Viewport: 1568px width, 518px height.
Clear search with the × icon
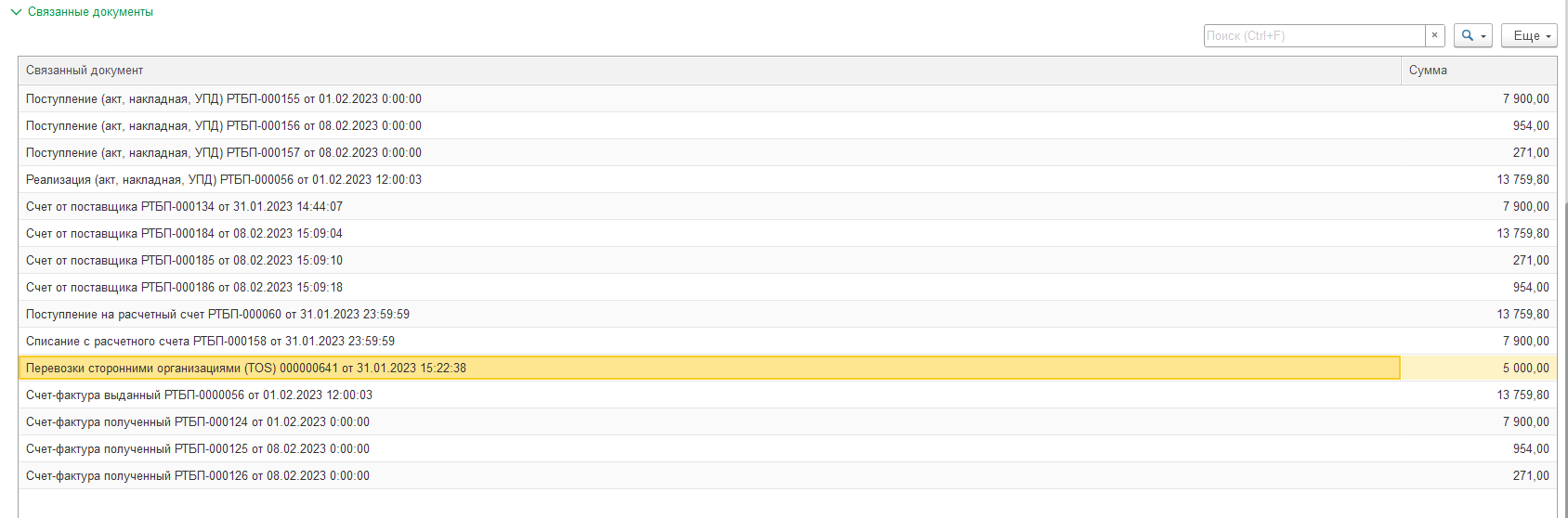[x=1434, y=35]
